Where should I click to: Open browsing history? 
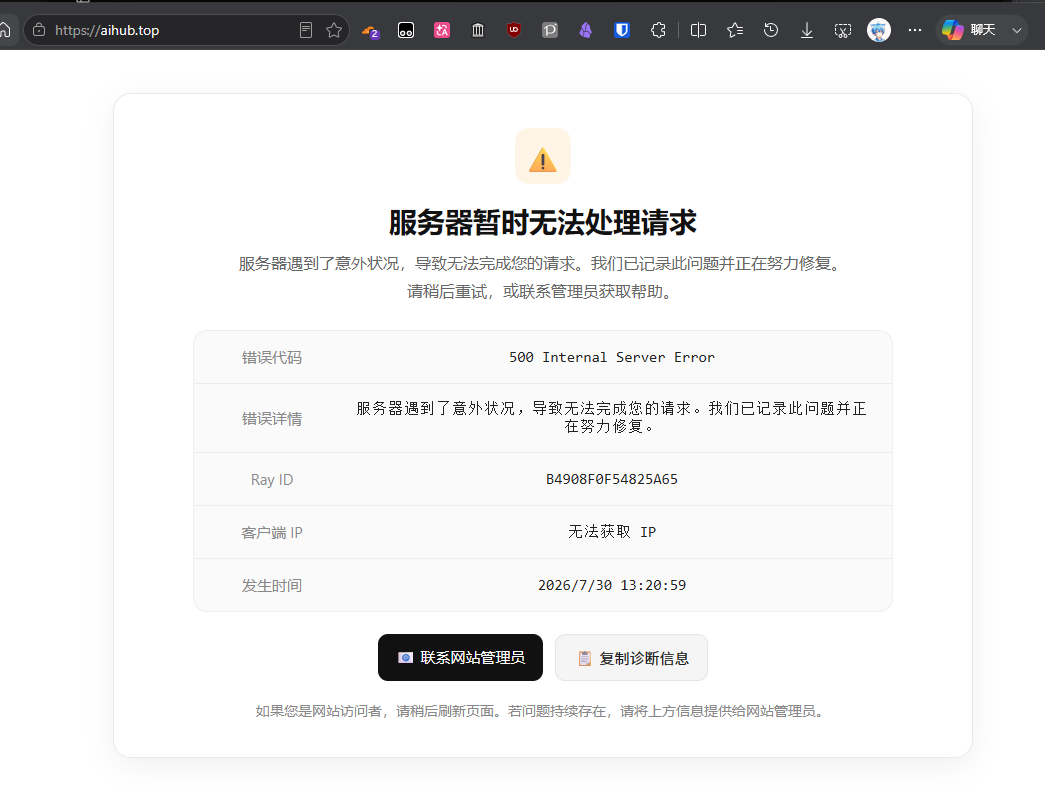[x=771, y=30]
